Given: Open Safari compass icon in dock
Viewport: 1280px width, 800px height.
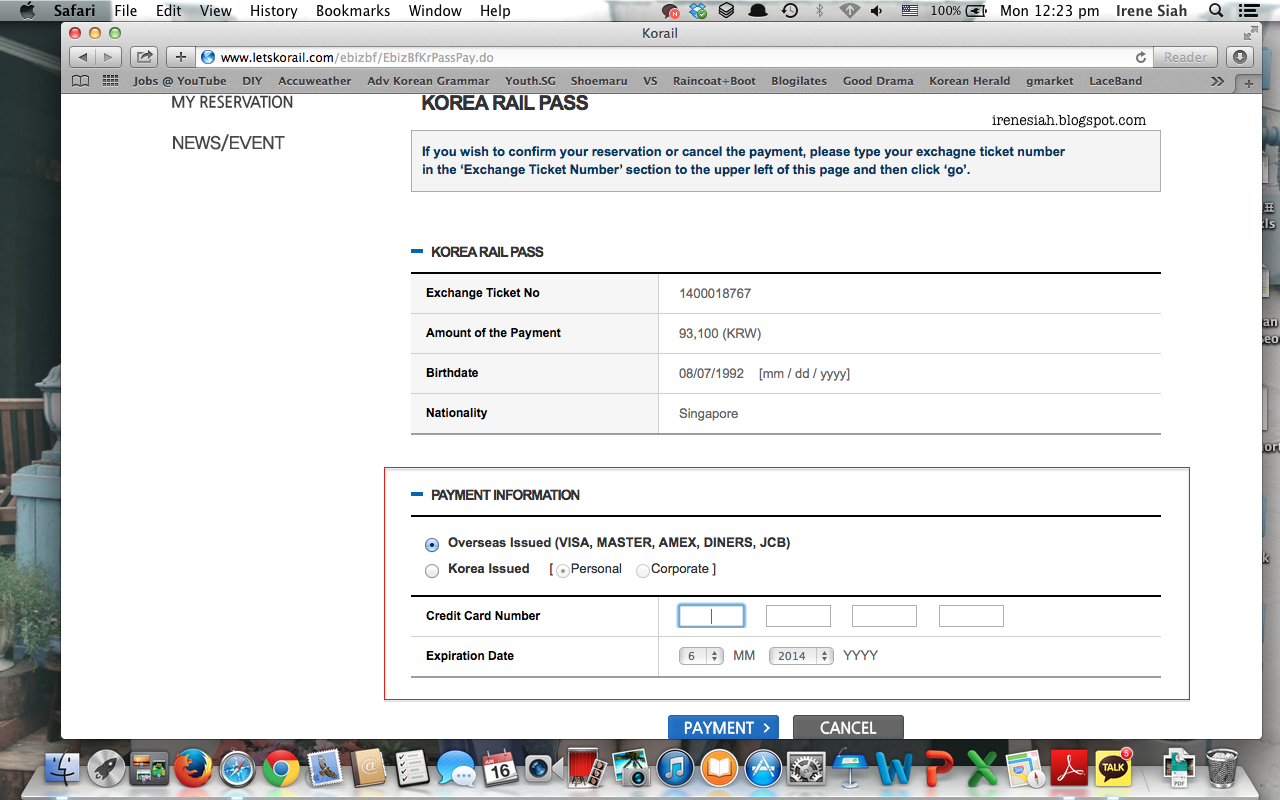Looking at the screenshot, I should click(x=237, y=768).
